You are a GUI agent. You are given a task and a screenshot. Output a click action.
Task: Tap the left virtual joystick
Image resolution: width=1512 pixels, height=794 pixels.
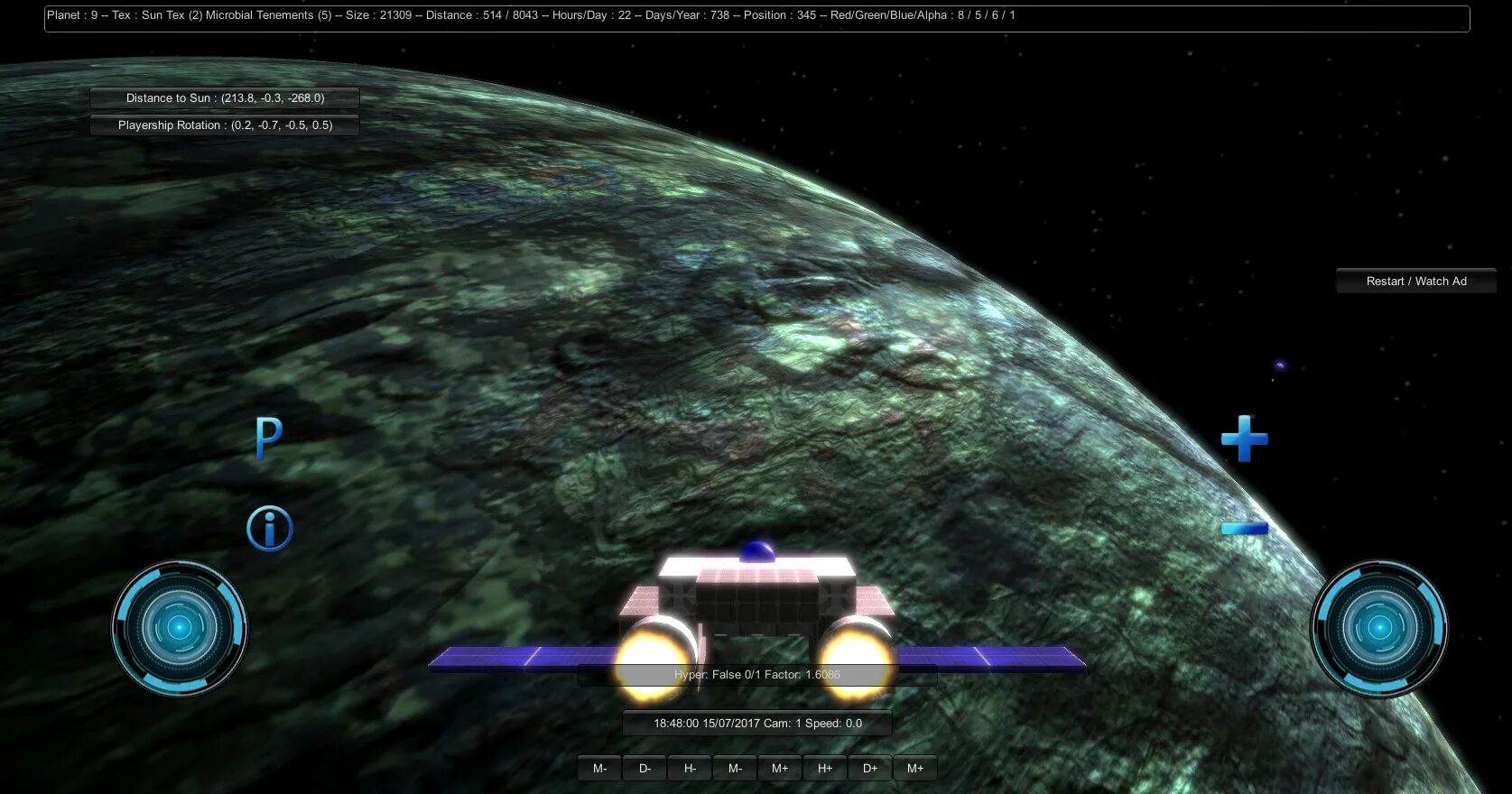[179, 628]
